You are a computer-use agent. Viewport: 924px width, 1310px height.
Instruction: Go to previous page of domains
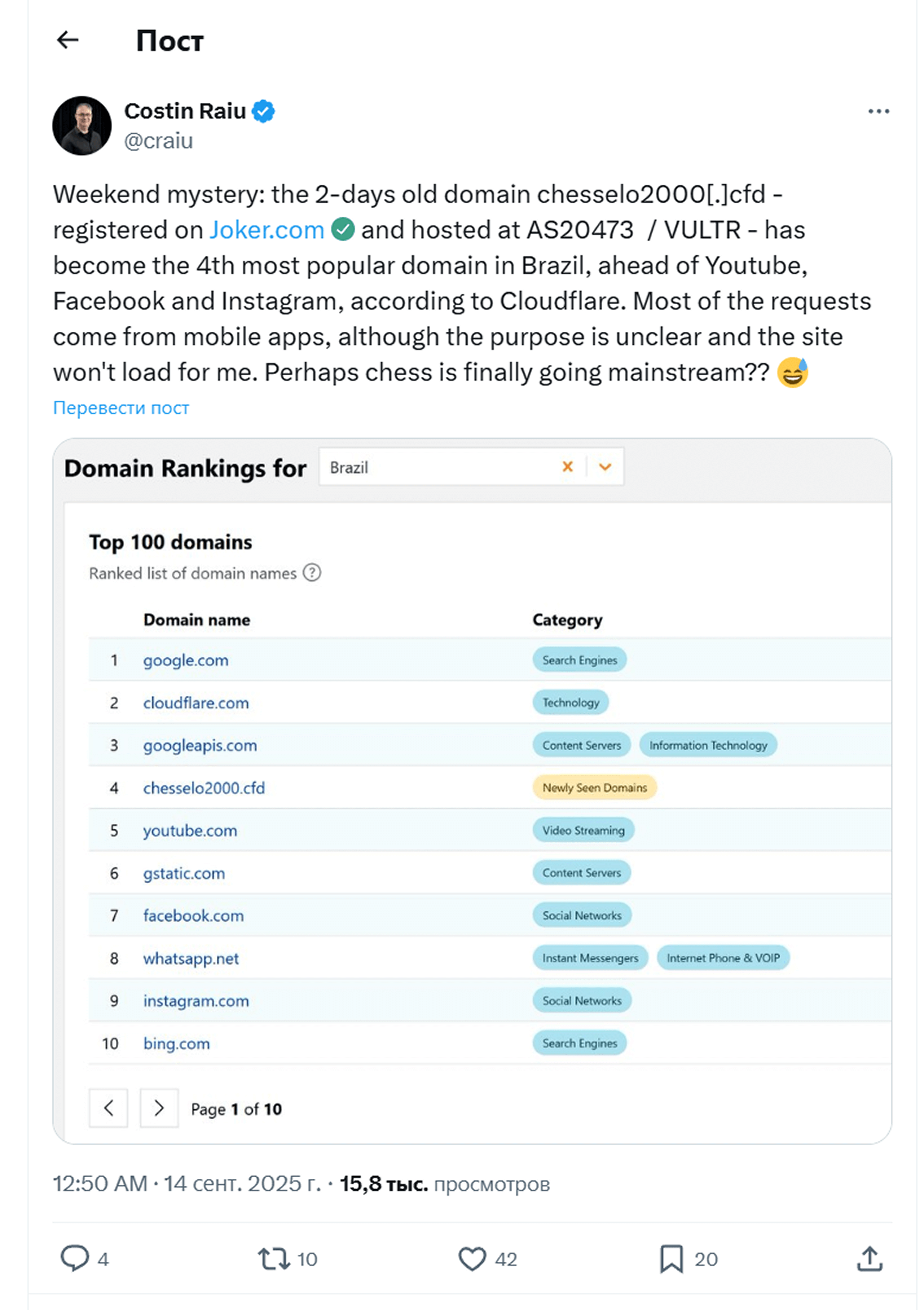click(x=109, y=1108)
